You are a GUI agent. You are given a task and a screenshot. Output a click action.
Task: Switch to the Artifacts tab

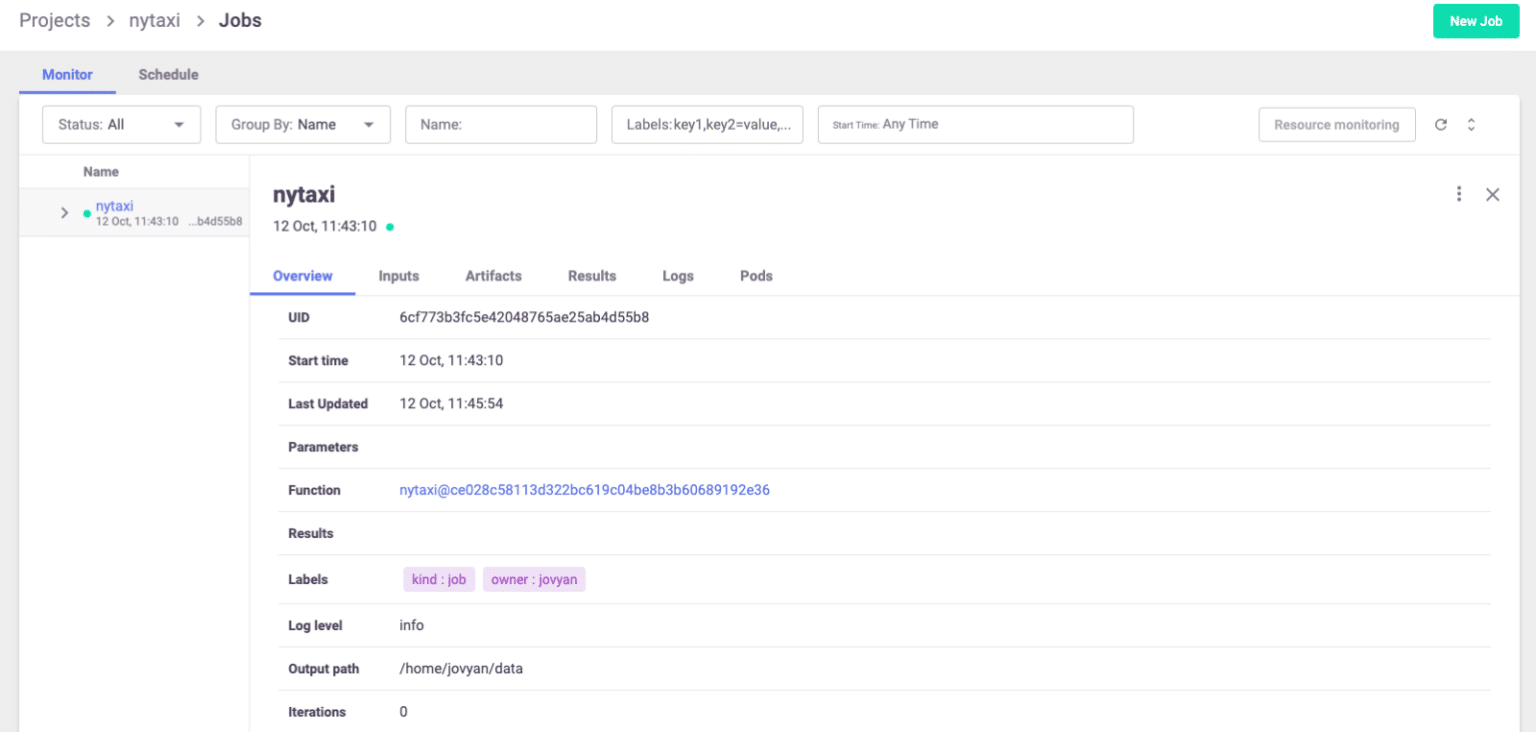point(493,276)
